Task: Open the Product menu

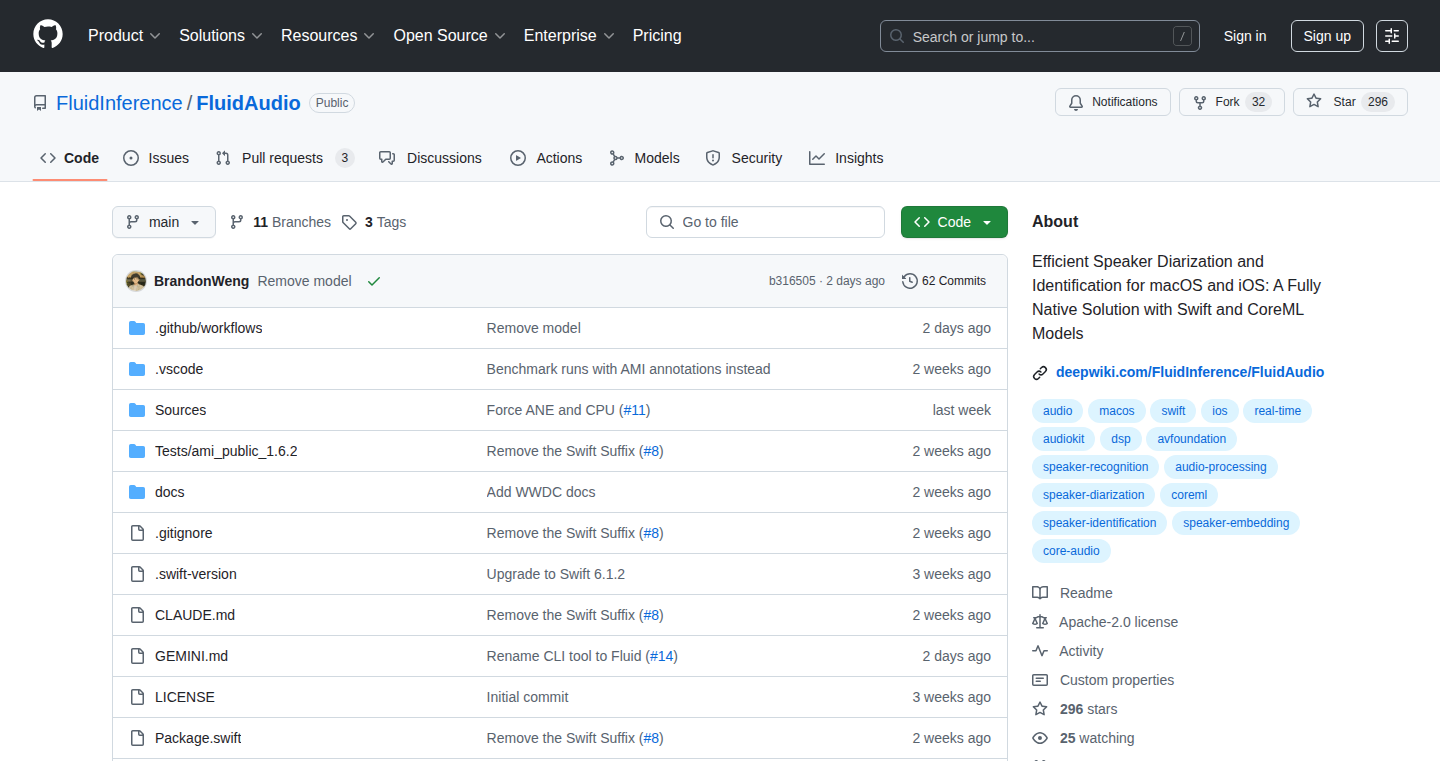Action: [124, 36]
